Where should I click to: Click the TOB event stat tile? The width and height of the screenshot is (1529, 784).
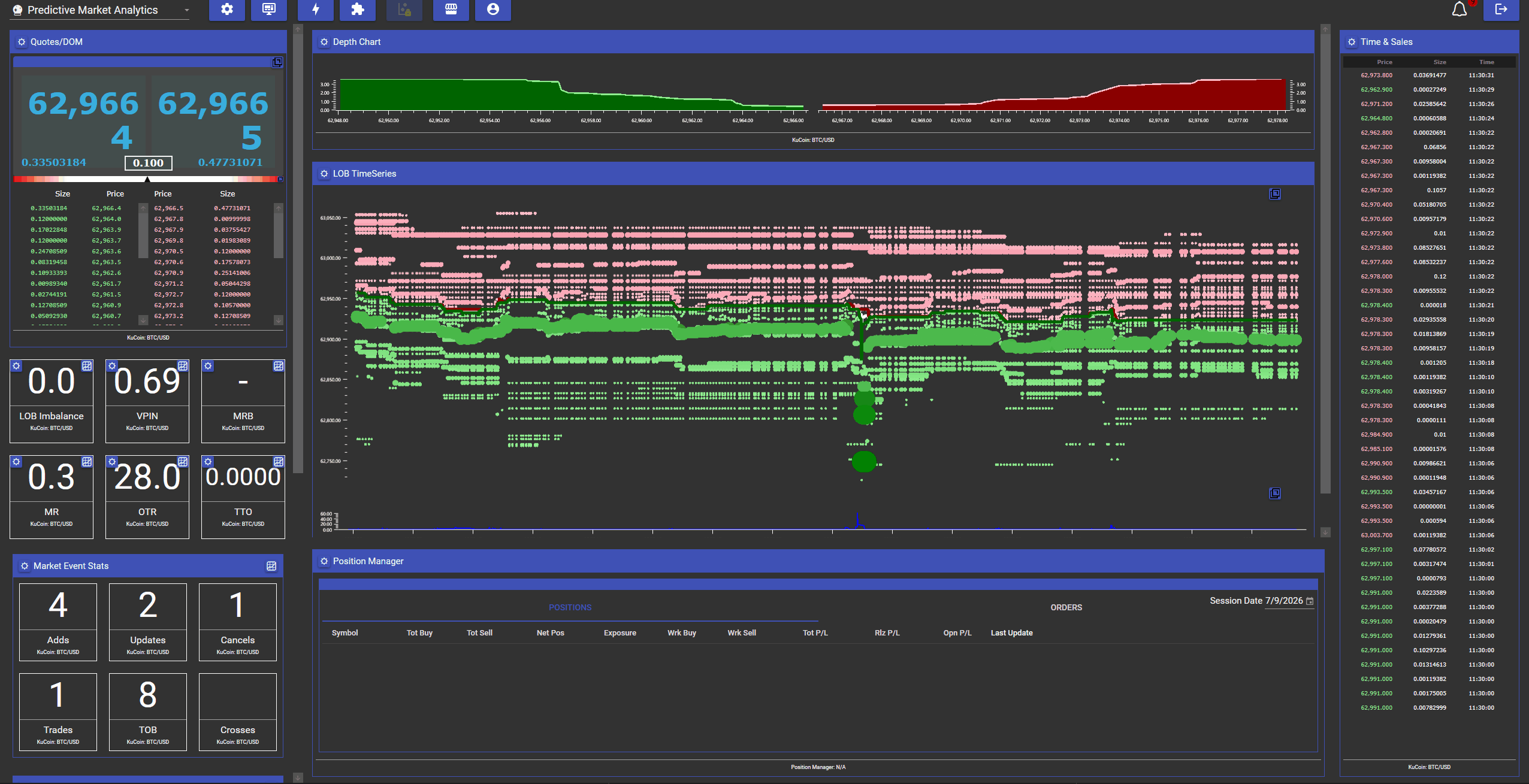tap(148, 712)
